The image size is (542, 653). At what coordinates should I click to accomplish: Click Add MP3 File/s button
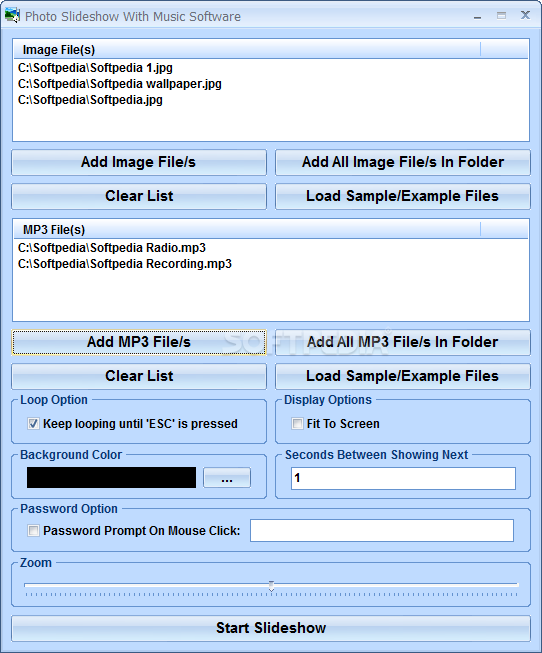click(139, 342)
